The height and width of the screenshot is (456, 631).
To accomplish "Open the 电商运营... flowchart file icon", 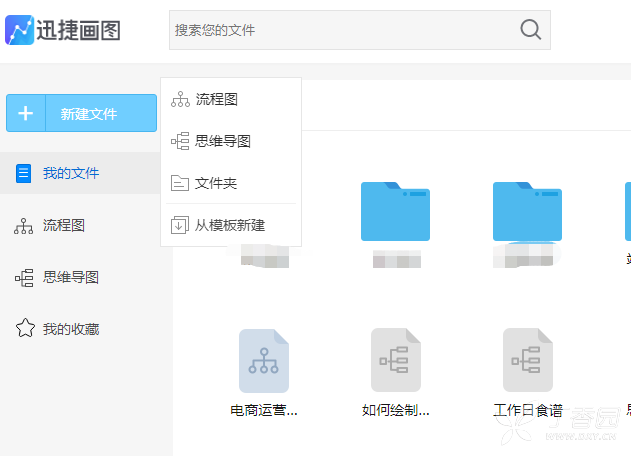I will click(x=264, y=361).
